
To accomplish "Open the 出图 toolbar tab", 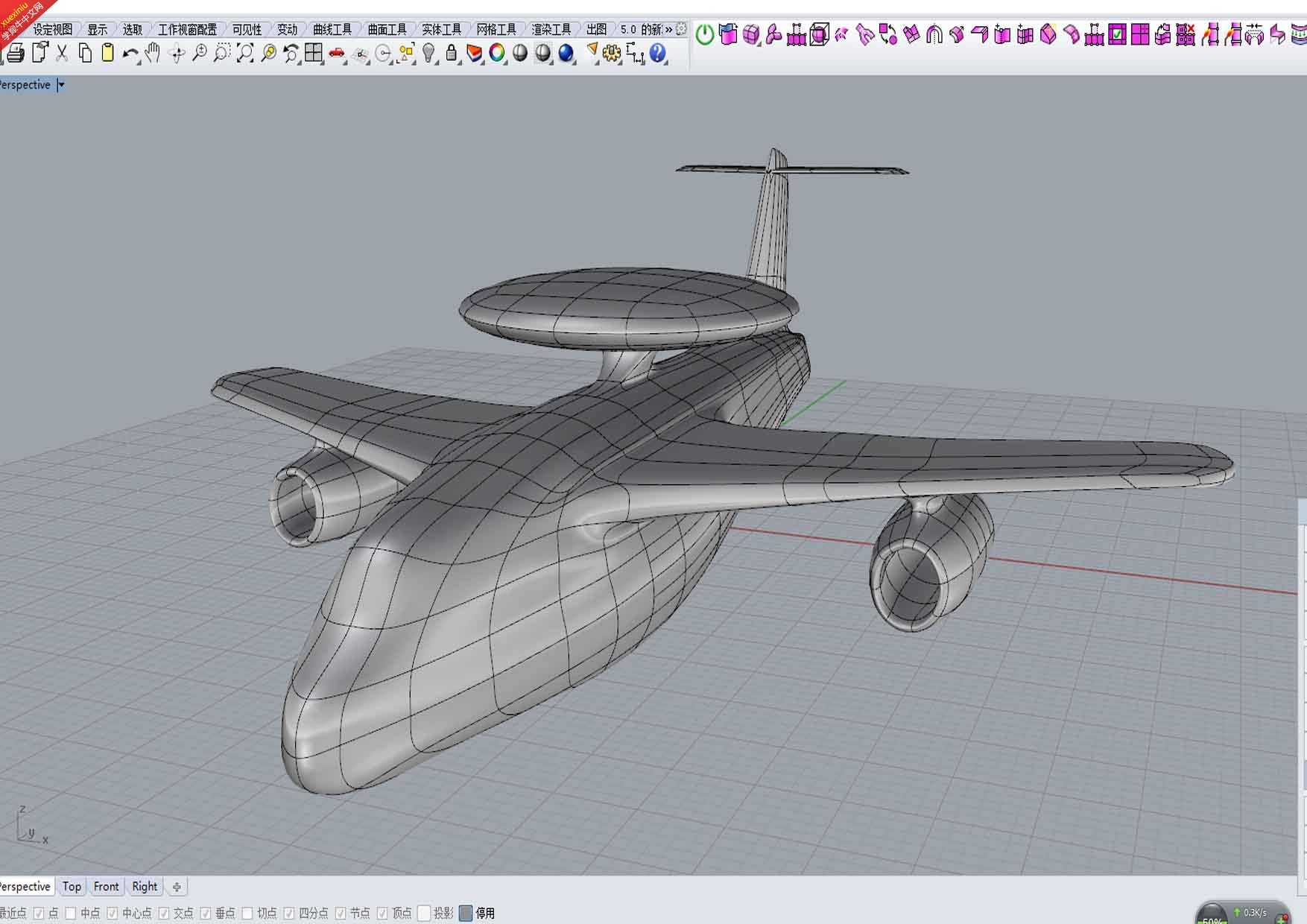I will (596, 29).
